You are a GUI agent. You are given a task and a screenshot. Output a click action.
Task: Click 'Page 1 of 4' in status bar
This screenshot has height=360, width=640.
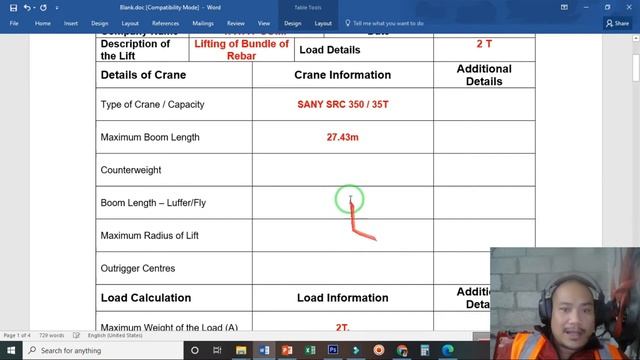pyautogui.click(x=17, y=336)
